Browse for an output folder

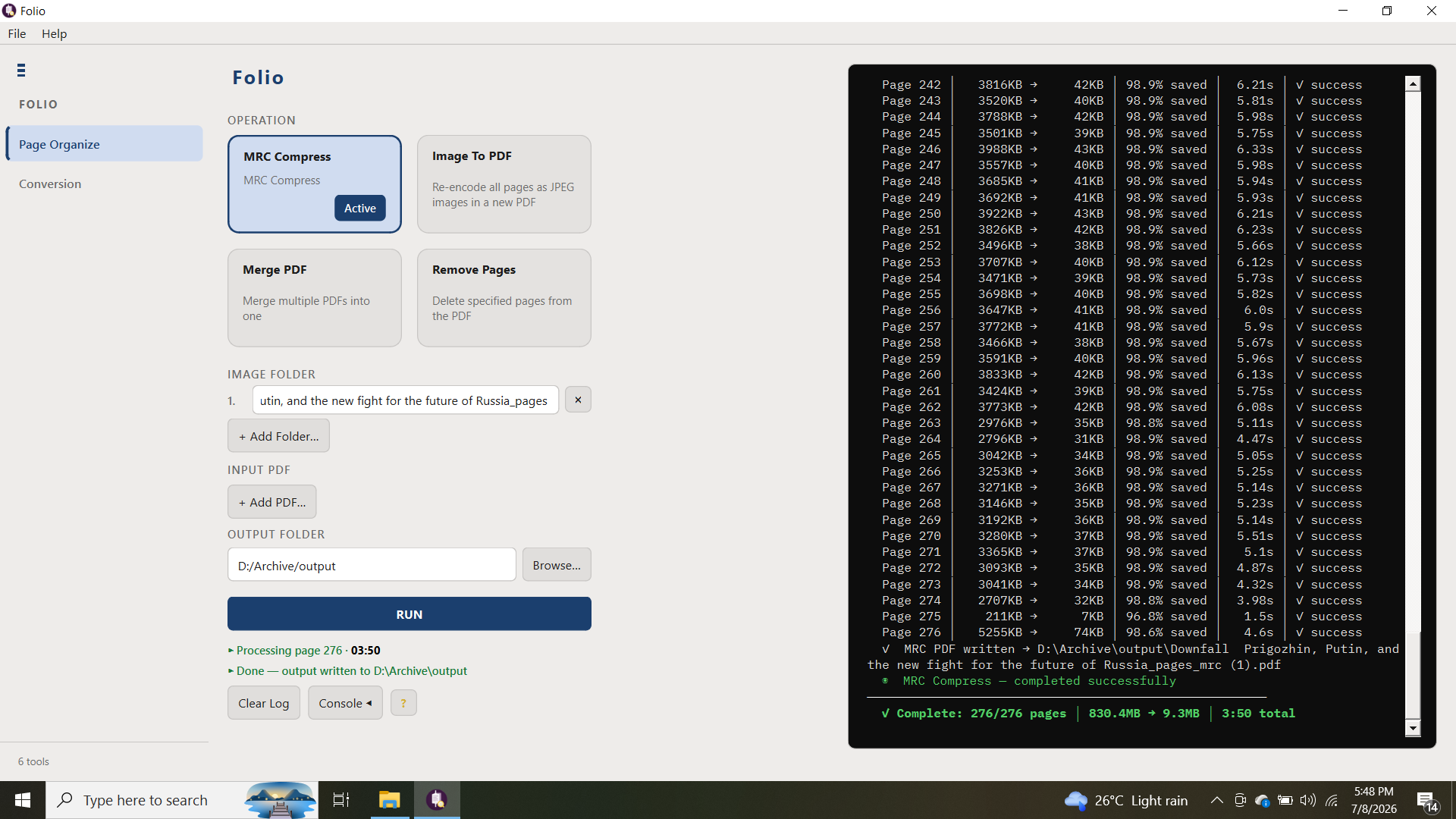click(557, 565)
